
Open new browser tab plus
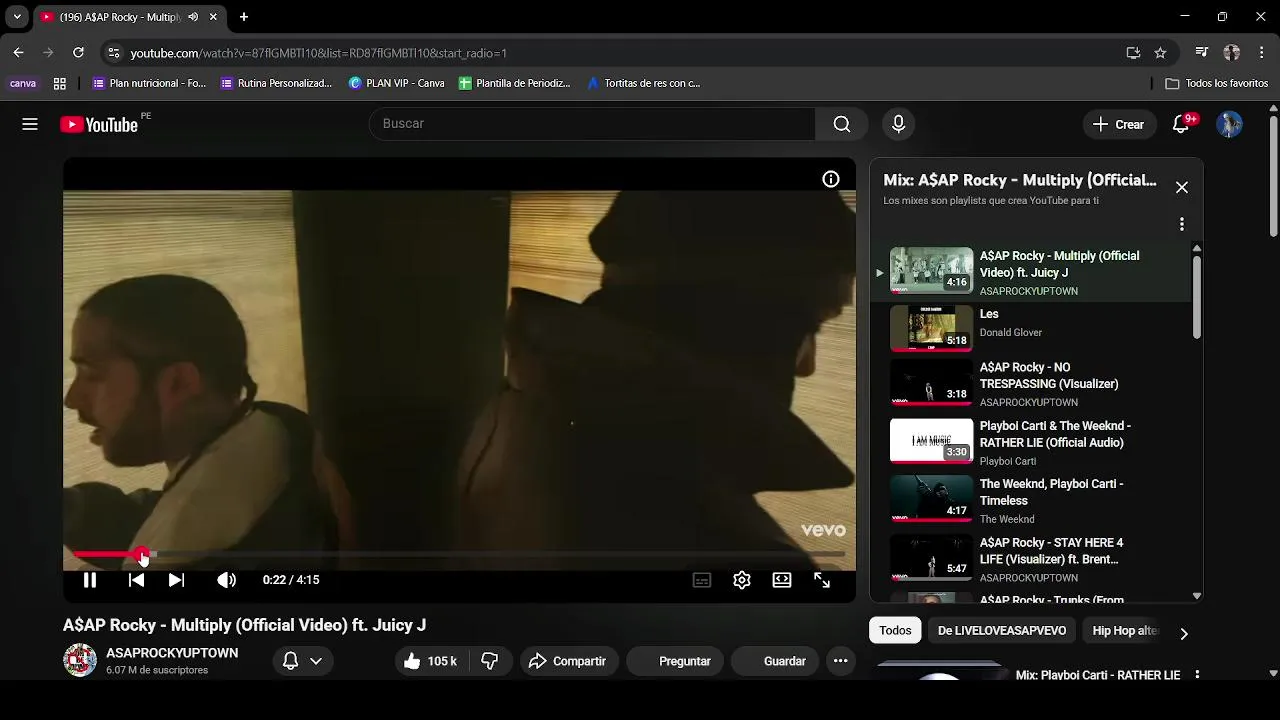[x=244, y=17]
